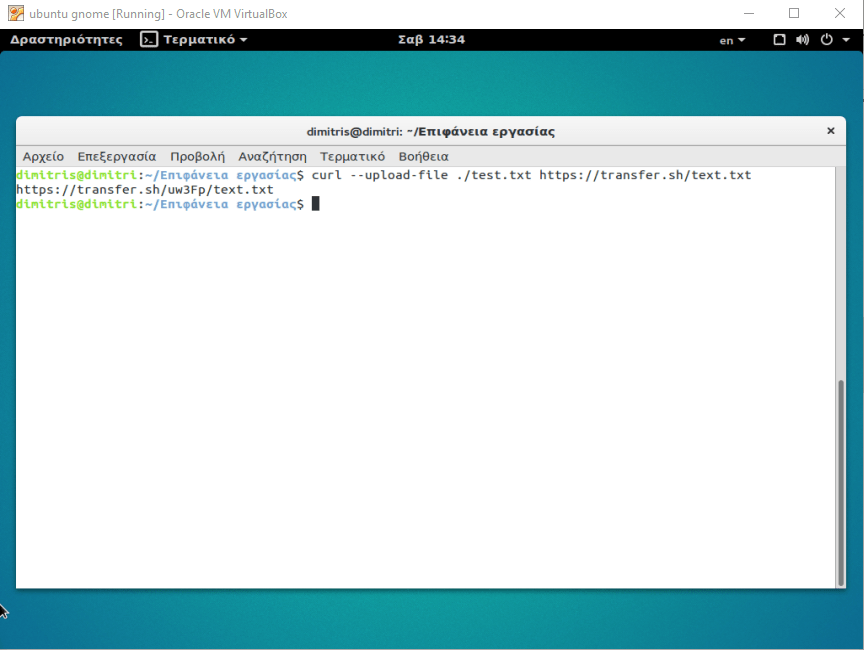Open the Αρχείο menu
The width and height of the screenshot is (864, 650).
pyautogui.click(x=43, y=157)
